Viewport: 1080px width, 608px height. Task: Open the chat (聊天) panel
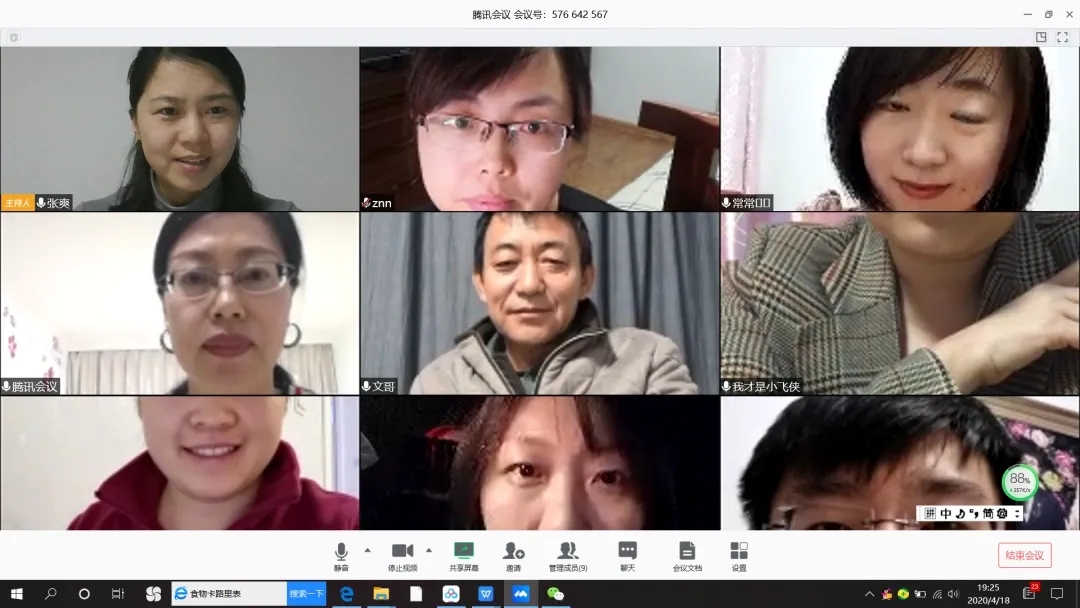tap(627, 553)
